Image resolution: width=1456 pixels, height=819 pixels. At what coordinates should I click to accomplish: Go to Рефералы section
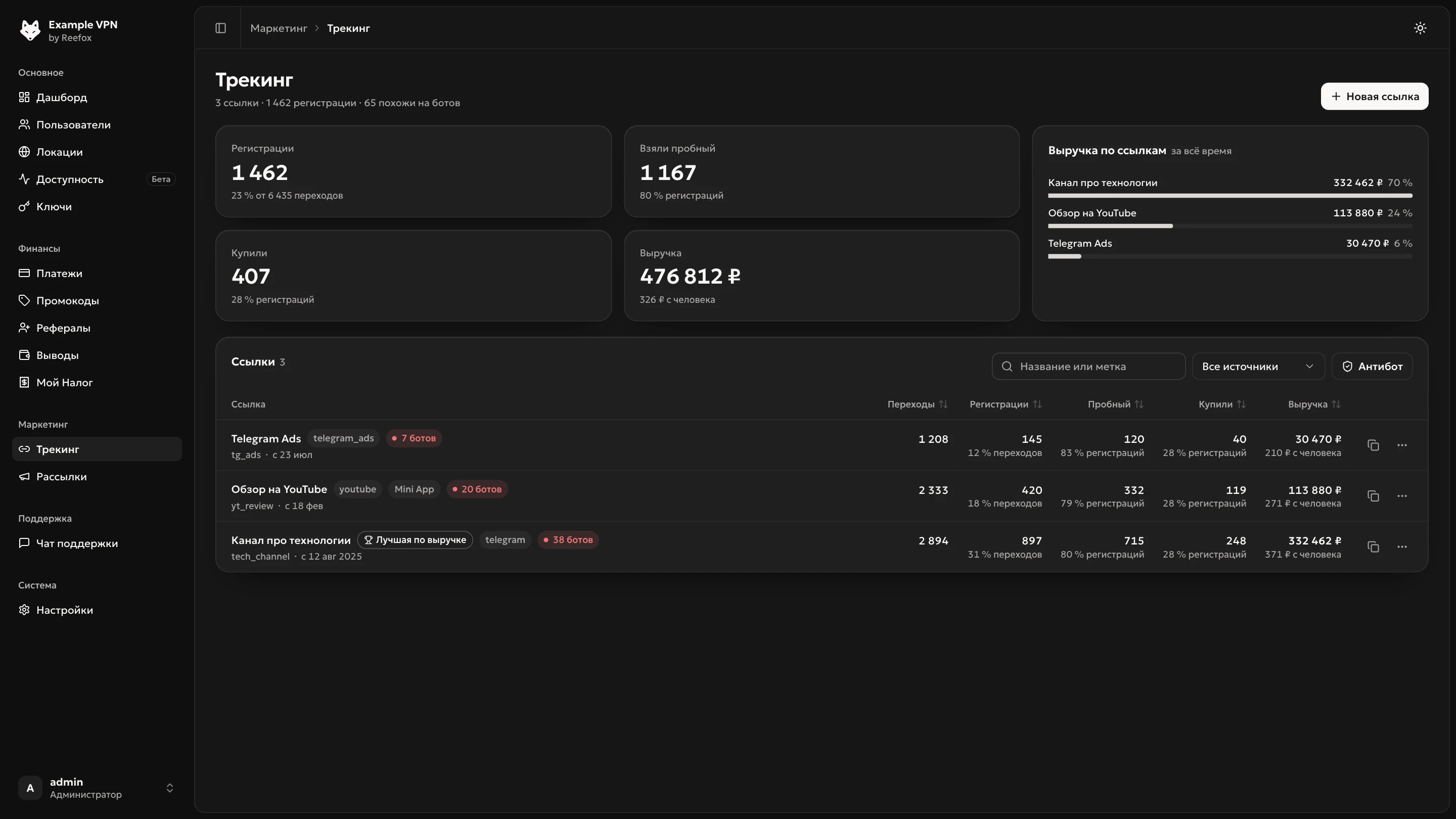click(x=97, y=328)
